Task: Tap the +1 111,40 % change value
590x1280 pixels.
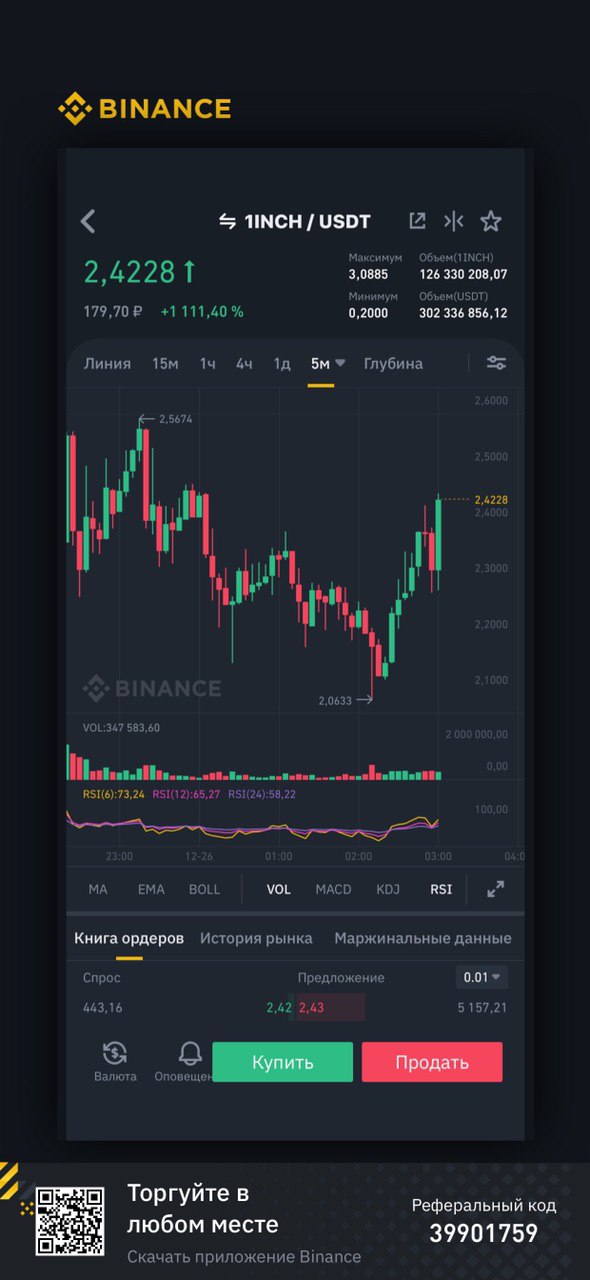Action: (203, 311)
